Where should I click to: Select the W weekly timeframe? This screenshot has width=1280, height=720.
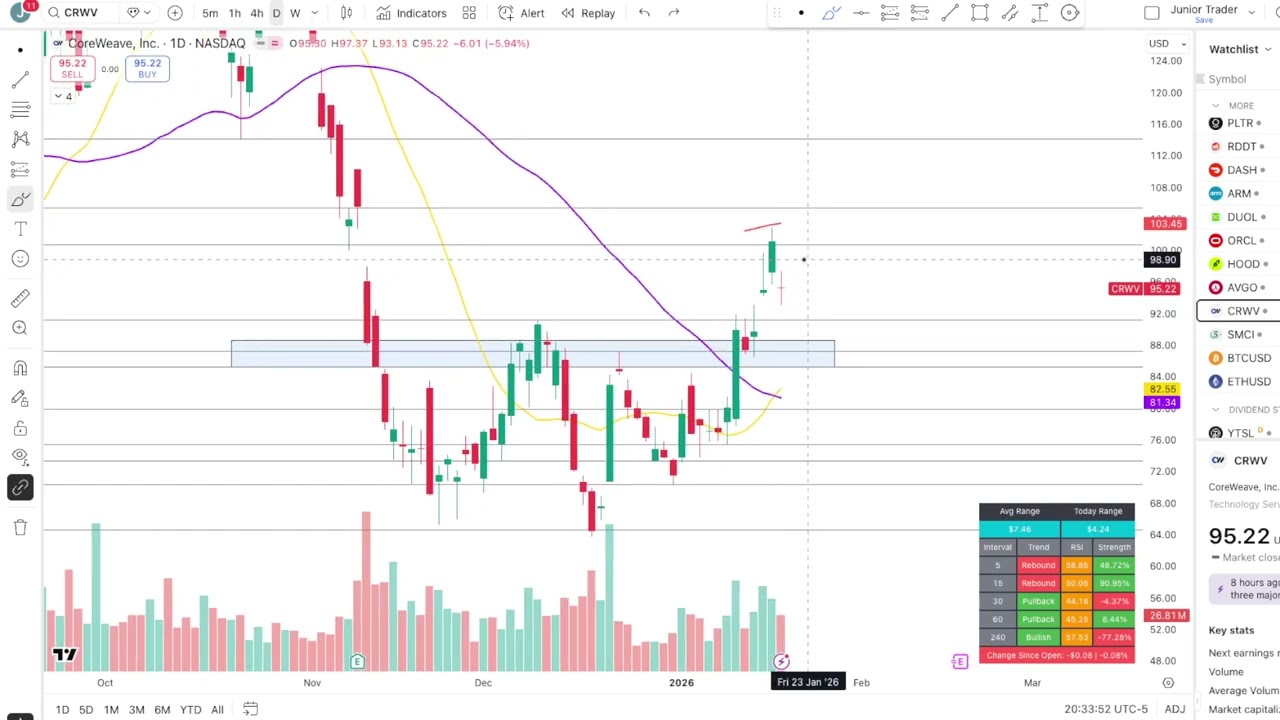[x=295, y=13]
